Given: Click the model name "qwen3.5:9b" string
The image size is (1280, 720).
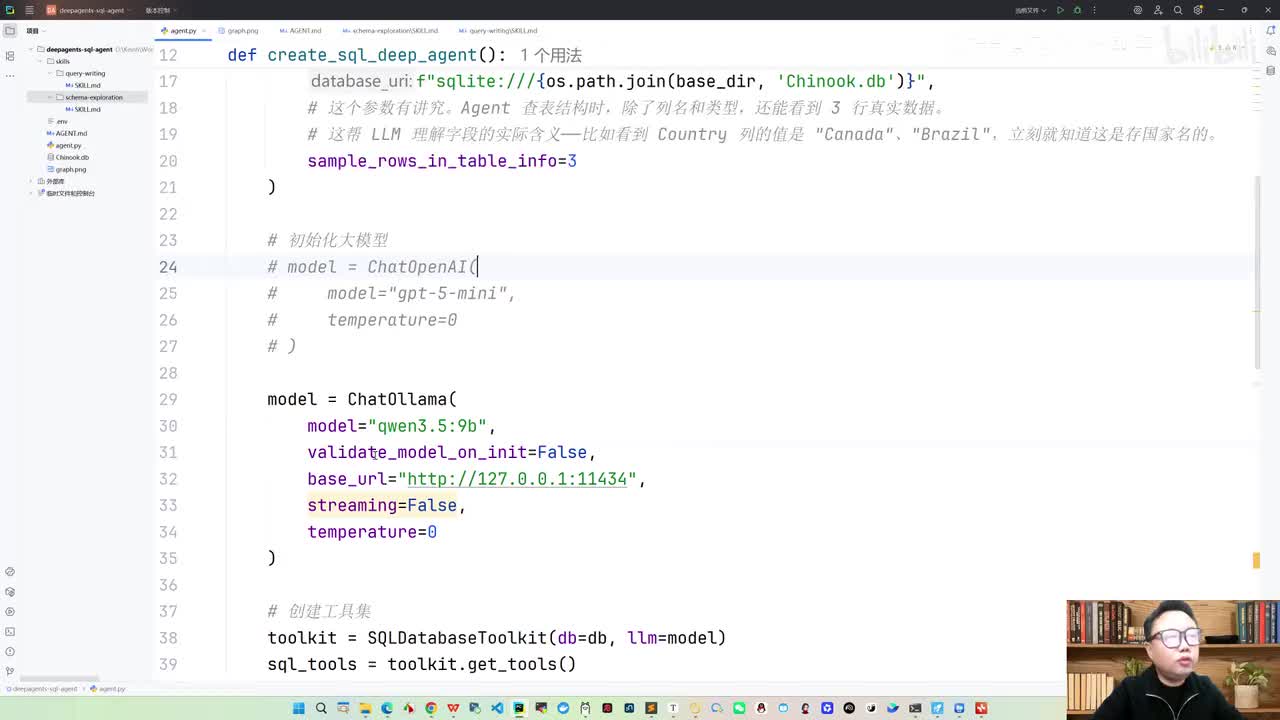Looking at the screenshot, I should [427, 426].
